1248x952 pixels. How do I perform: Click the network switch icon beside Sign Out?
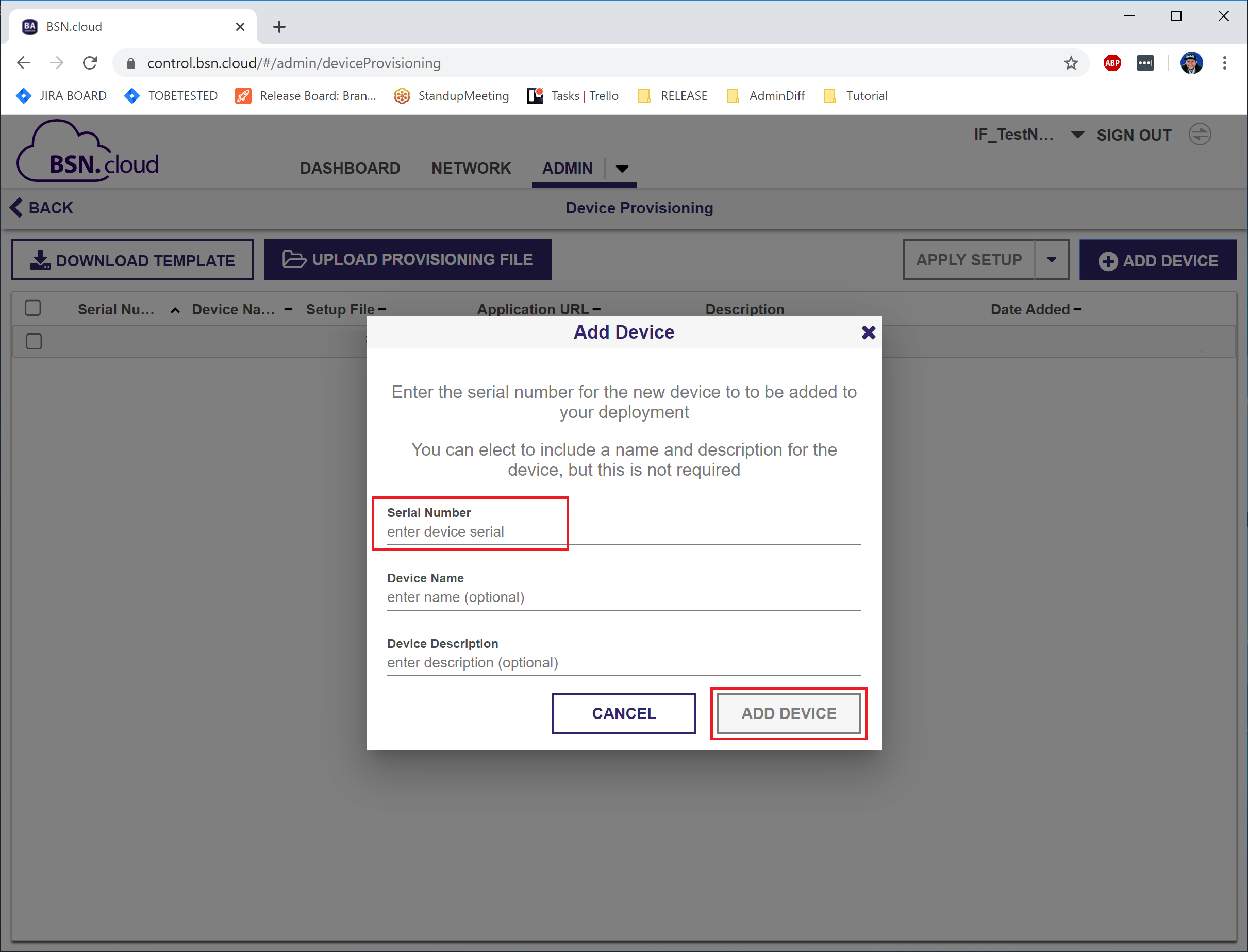pos(1199,135)
